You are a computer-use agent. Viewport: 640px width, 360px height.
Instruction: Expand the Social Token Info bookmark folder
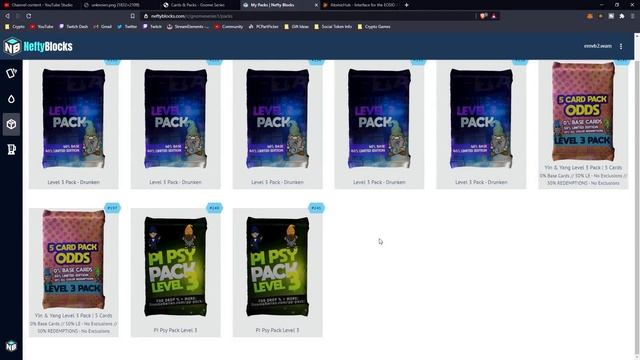[333, 27]
